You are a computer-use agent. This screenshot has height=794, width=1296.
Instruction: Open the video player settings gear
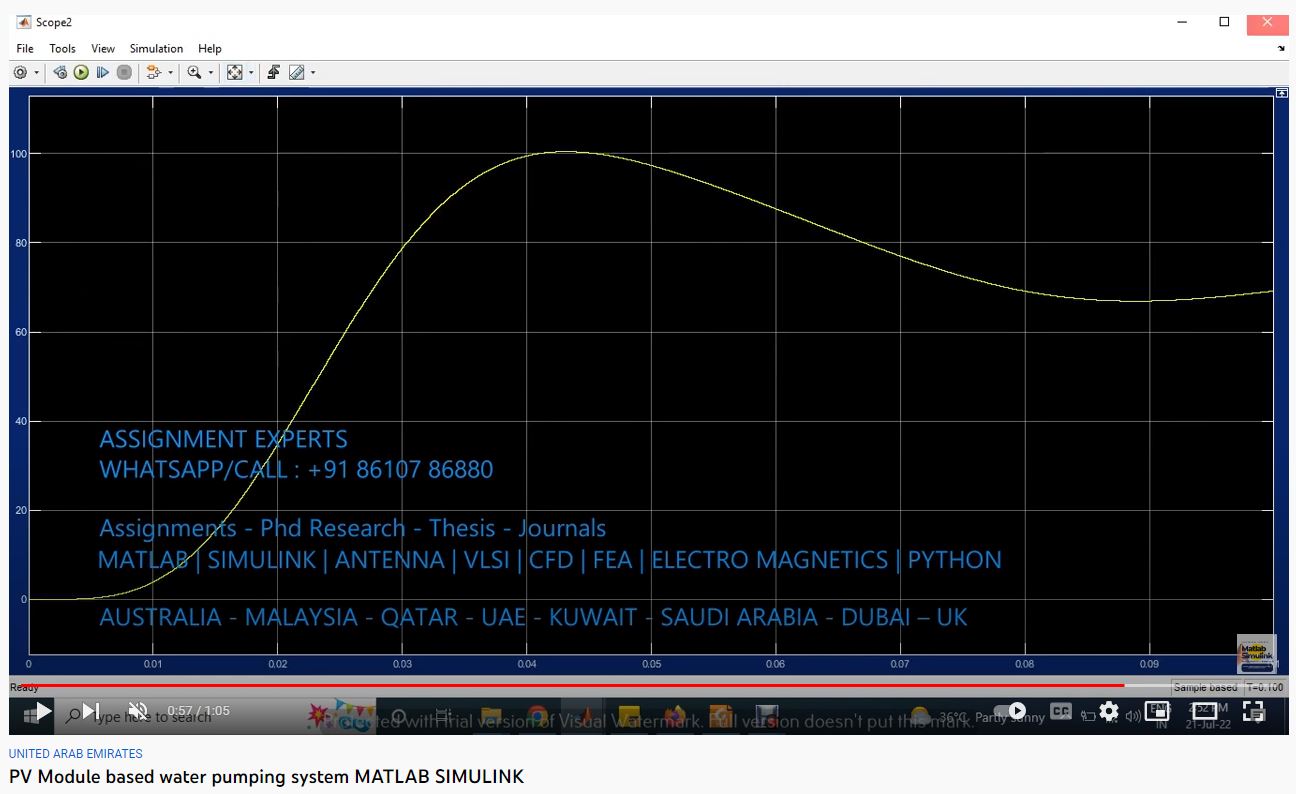coord(1109,712)
